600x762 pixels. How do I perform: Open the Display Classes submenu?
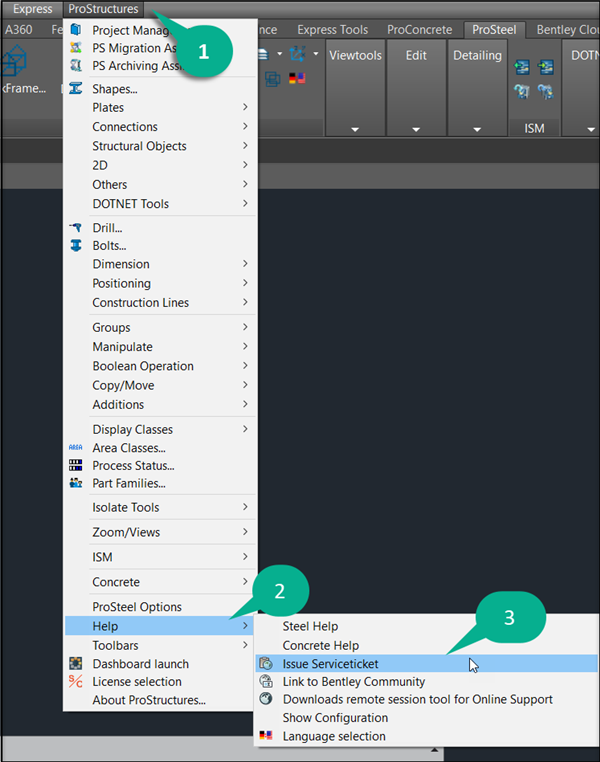pyautogui.click(x=160, y=429)
